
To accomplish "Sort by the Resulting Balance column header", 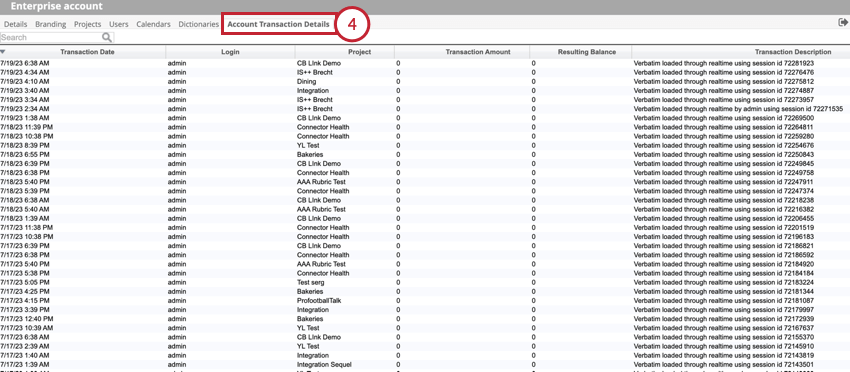I will [x=587, y=52].
